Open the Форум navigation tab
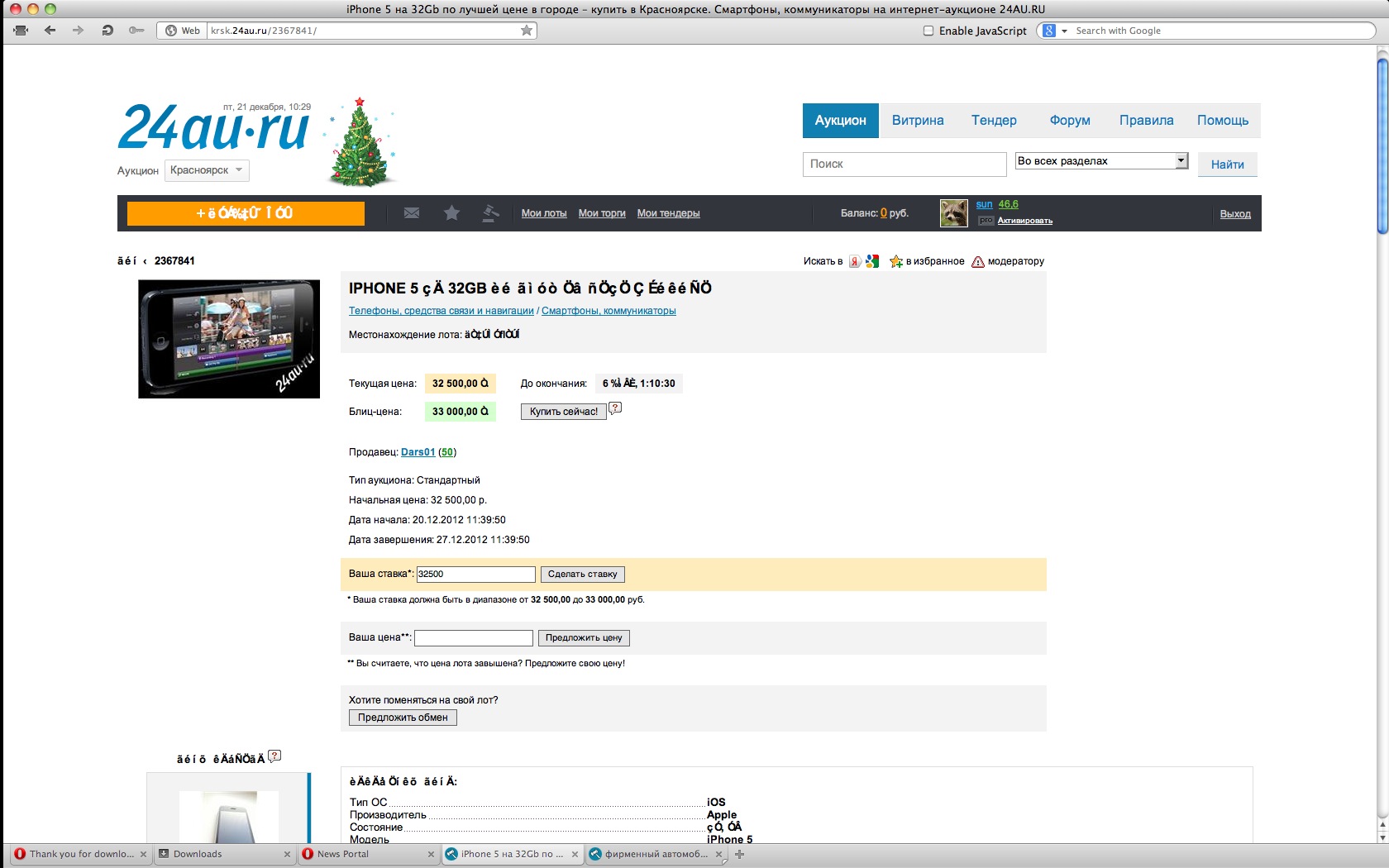The image size is (1389, 868). (1070, 121)
